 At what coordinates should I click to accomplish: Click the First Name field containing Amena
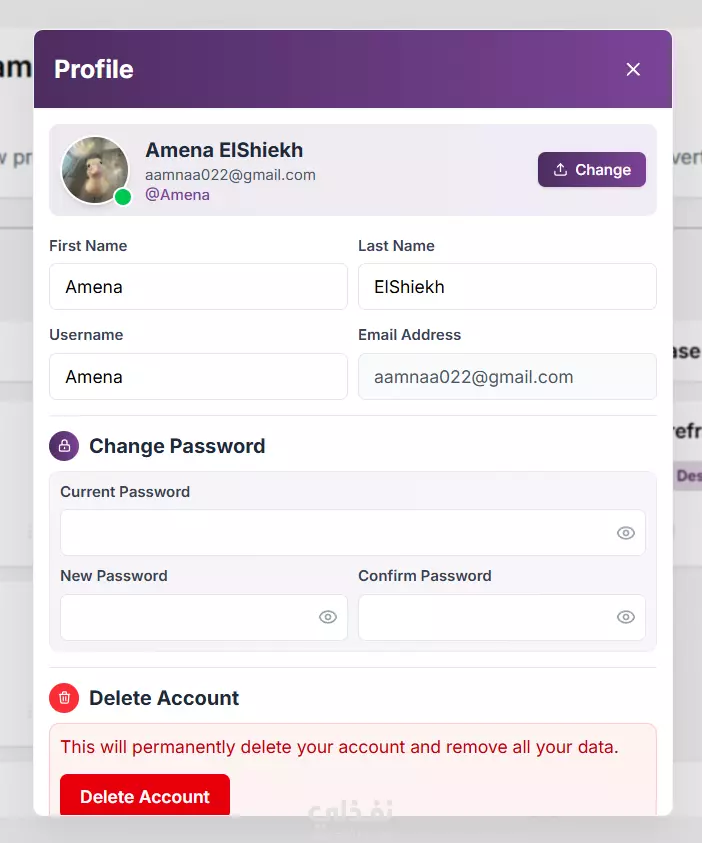[198, 287]
